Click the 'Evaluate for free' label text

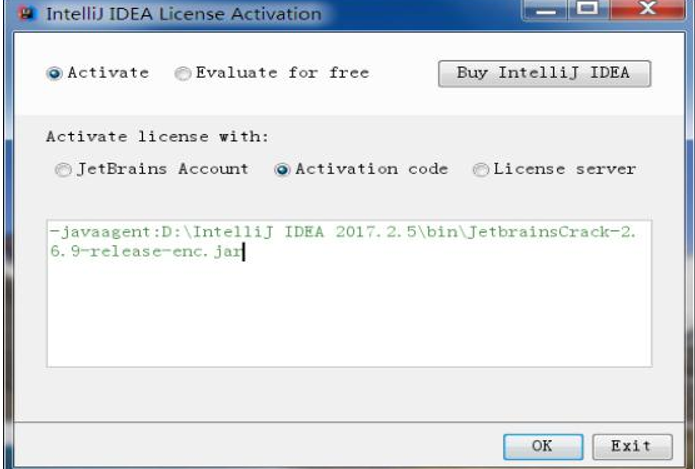tap(282, 73)
